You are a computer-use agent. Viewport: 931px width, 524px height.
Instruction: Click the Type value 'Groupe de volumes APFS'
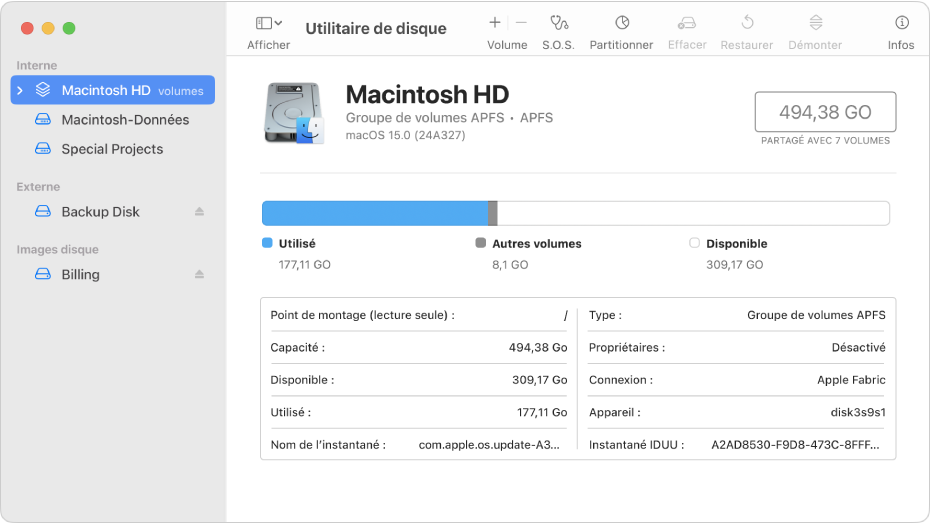(816, 315)
